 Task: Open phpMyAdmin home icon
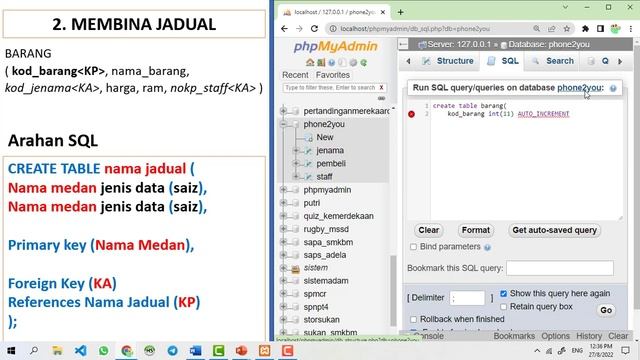click(x=310, y=62)
